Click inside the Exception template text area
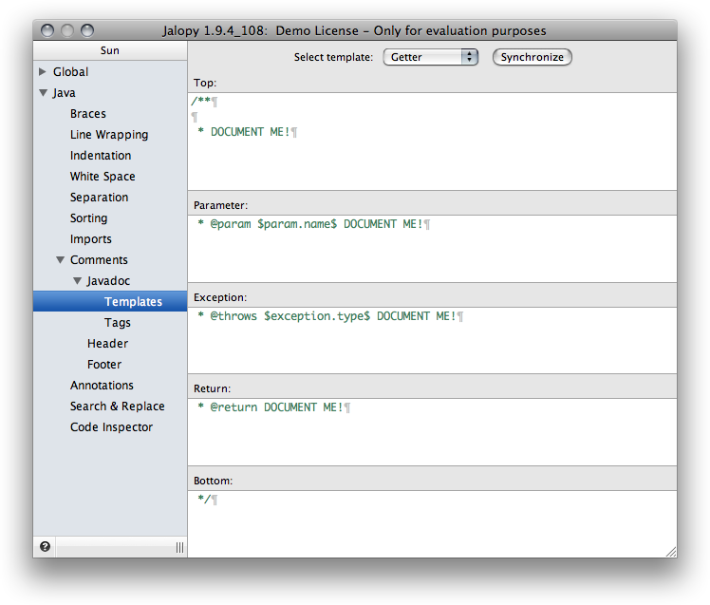Screen dimensions: 710x605 (x=432, y=341)
